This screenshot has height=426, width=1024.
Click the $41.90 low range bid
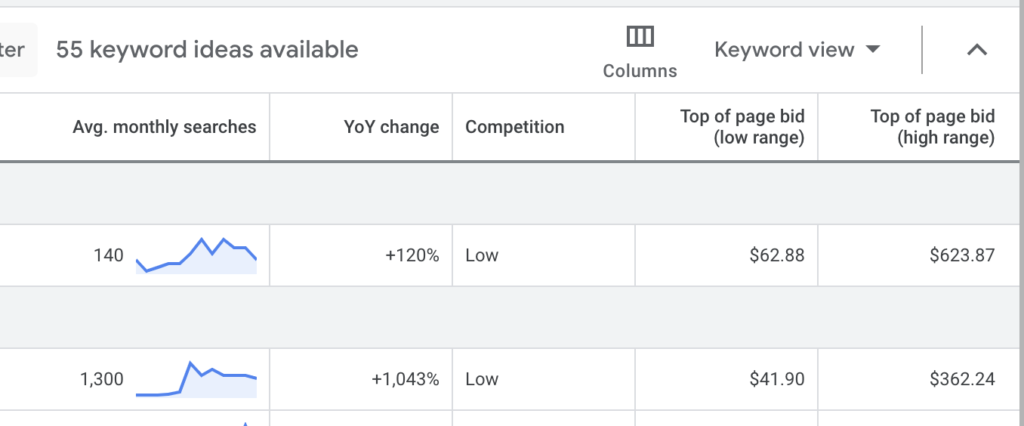[776, 379]
